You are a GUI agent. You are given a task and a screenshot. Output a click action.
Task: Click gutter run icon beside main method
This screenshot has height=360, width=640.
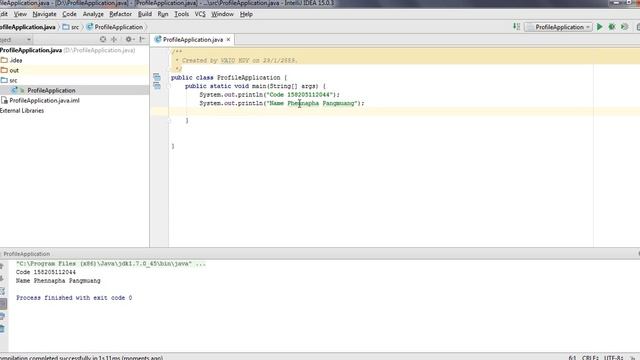(157, 86)
